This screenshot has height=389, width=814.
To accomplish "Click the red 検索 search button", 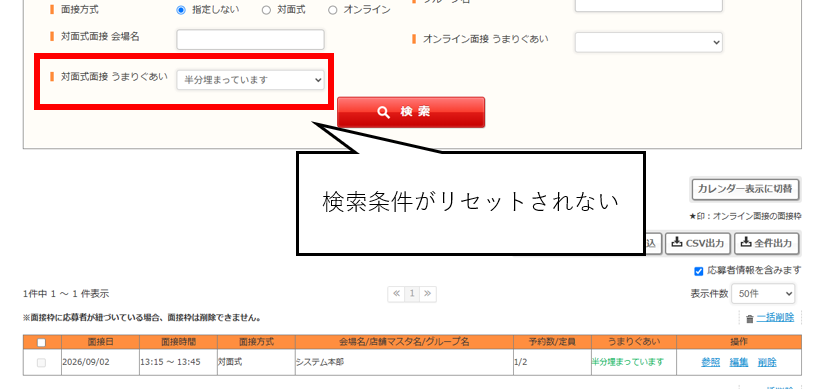I will (411, 112).
